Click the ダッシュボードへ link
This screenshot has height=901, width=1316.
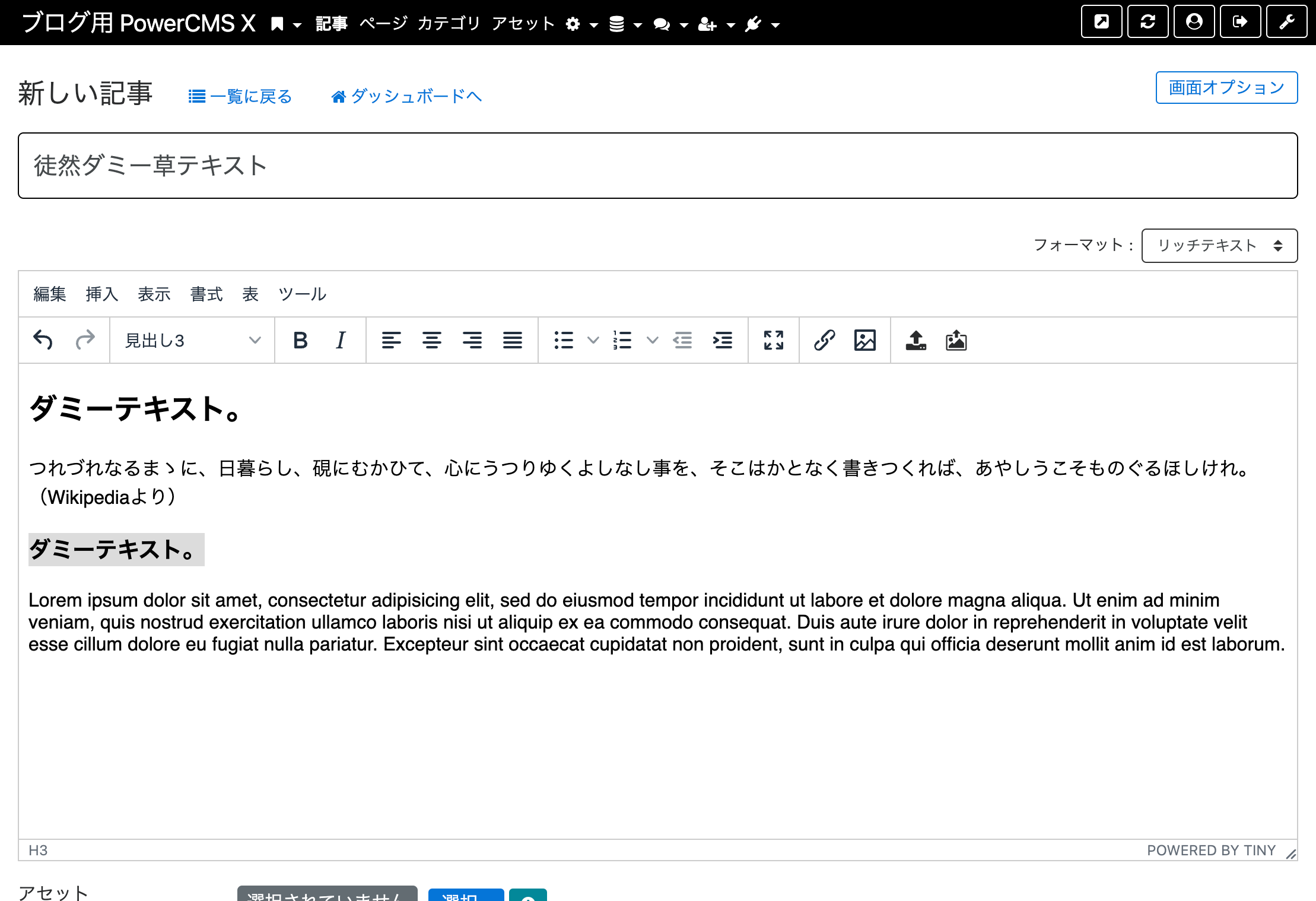coord(406,96)
